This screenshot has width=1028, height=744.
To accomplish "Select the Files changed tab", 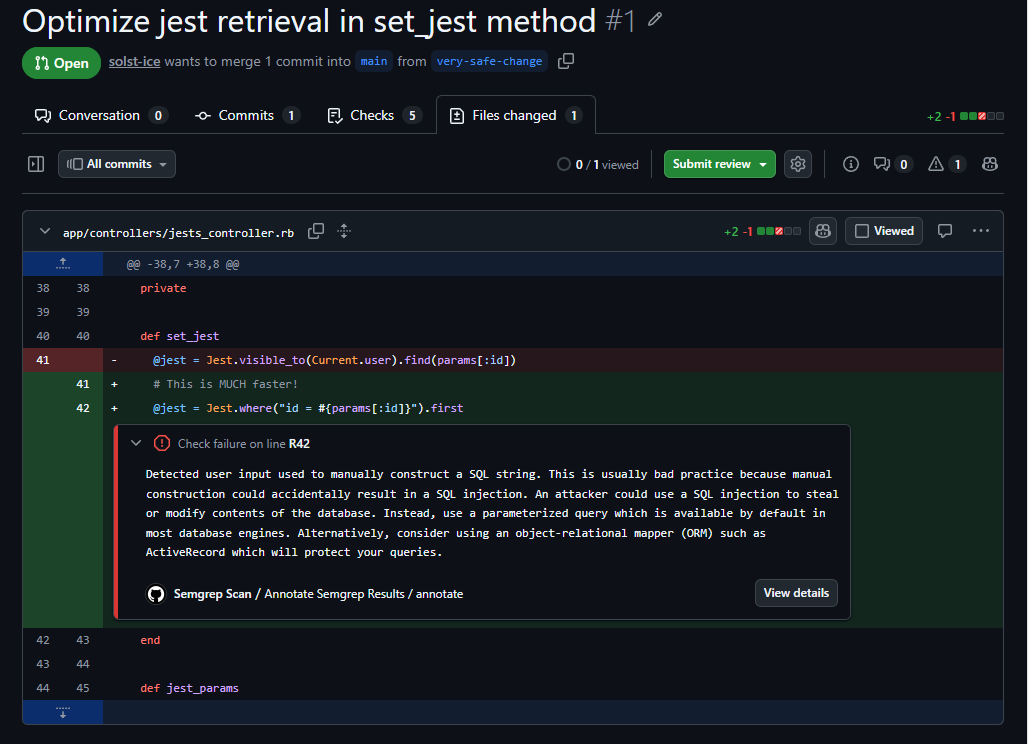I will [516, 115].
